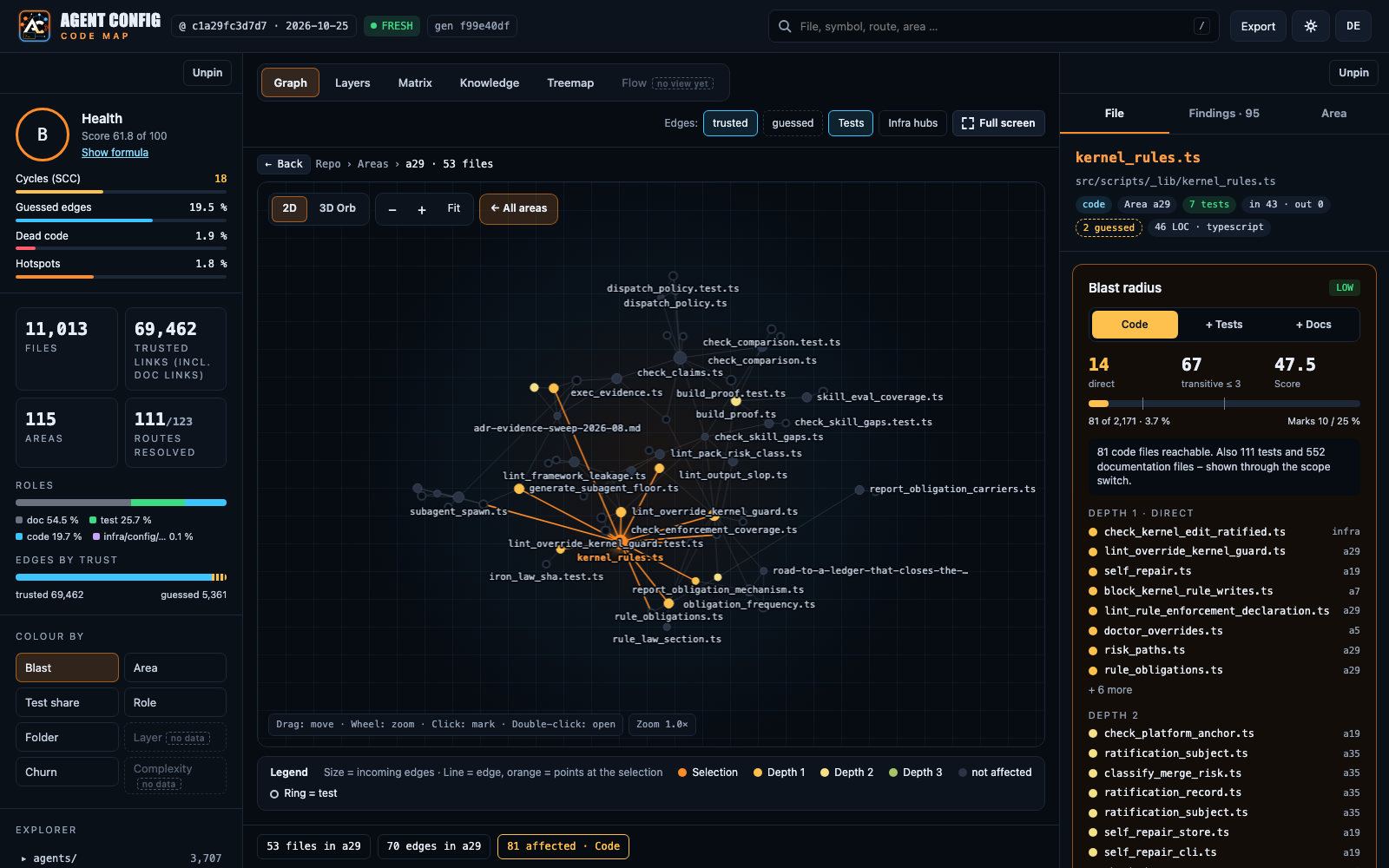
Task: Click the zoom out minus button
Action: click(x=392, y=209)
